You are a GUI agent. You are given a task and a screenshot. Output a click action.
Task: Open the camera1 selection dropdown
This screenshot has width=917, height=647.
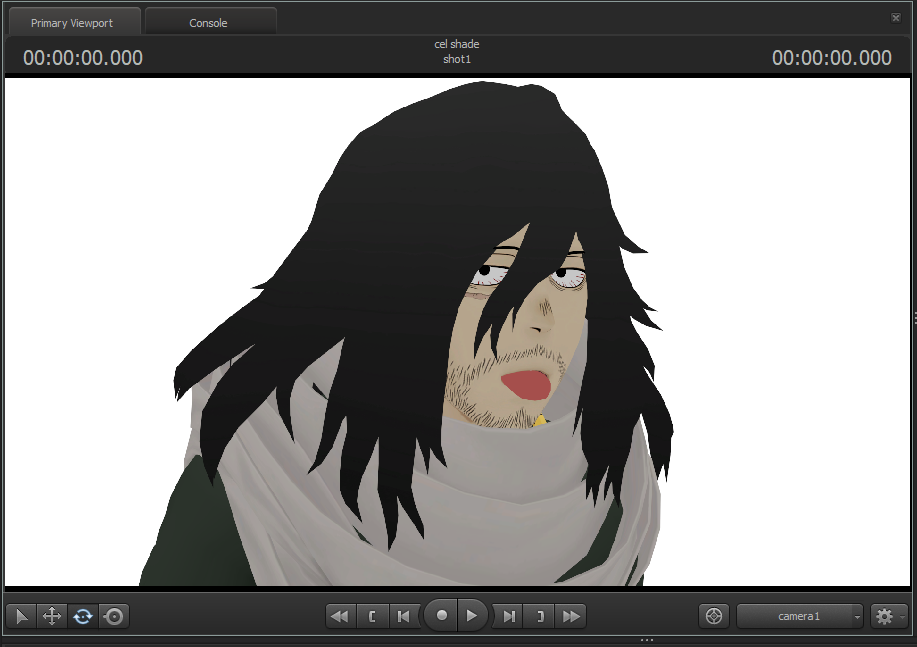point(799,616)
